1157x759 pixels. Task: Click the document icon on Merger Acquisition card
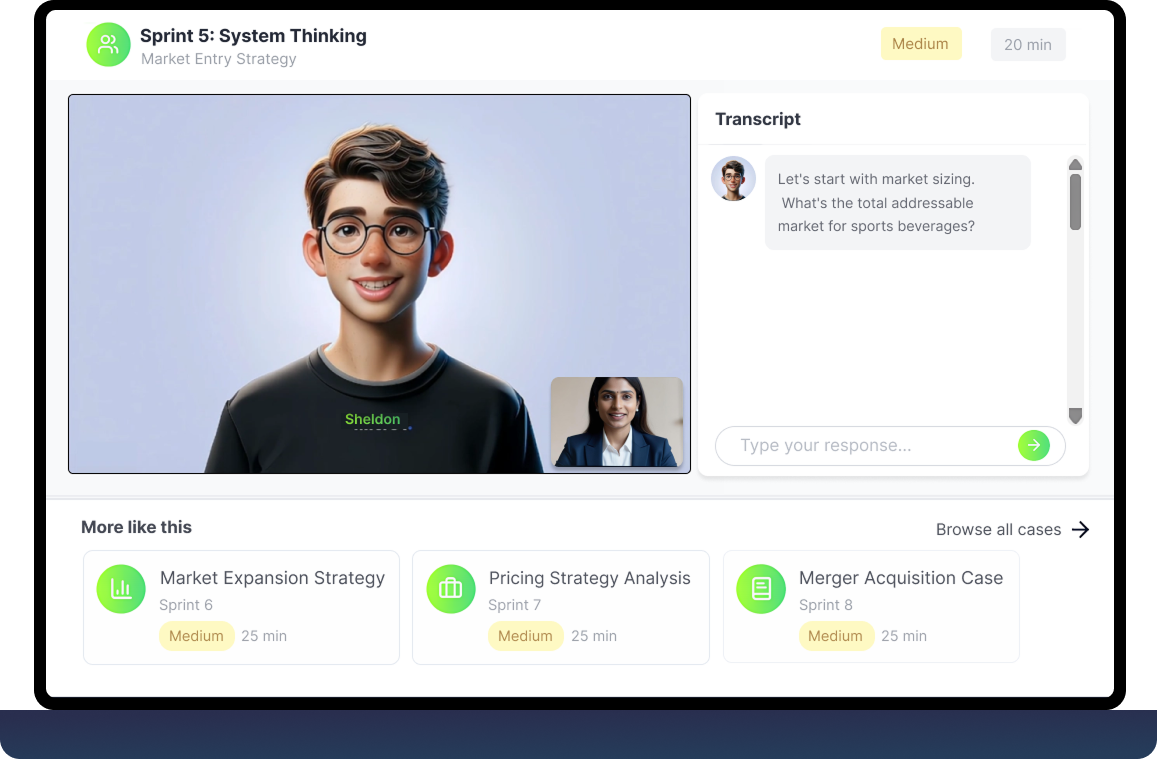[761, 589]
